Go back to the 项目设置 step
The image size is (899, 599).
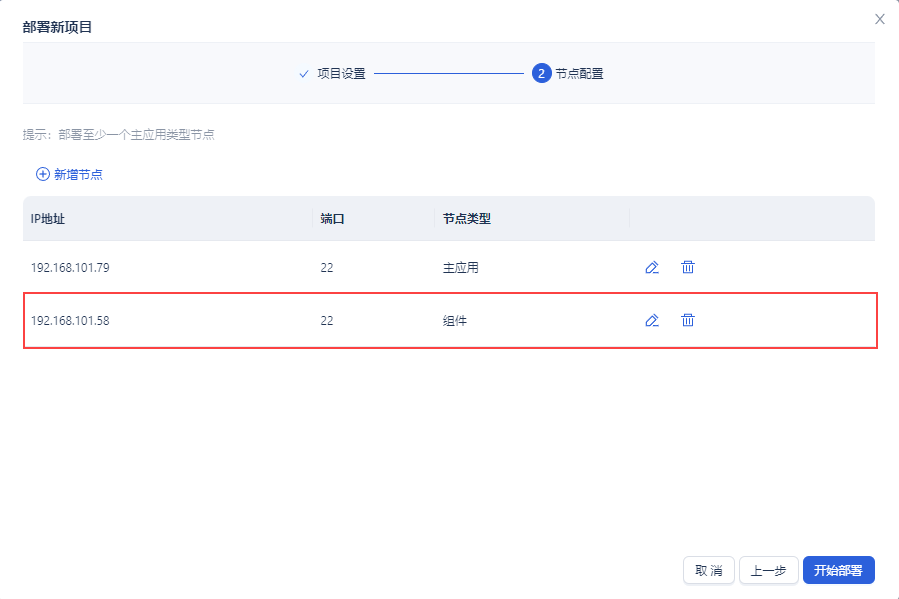click(x=333, y=73)
